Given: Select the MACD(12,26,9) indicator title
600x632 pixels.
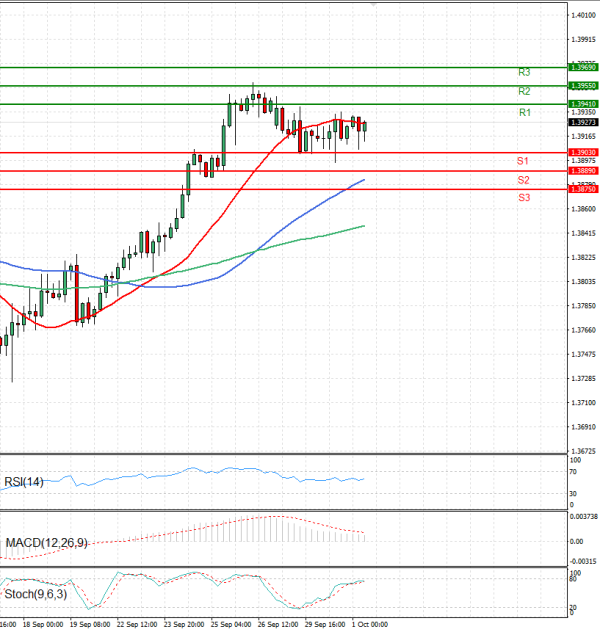Looking at the screenshot, I should (x=46, y=543).
